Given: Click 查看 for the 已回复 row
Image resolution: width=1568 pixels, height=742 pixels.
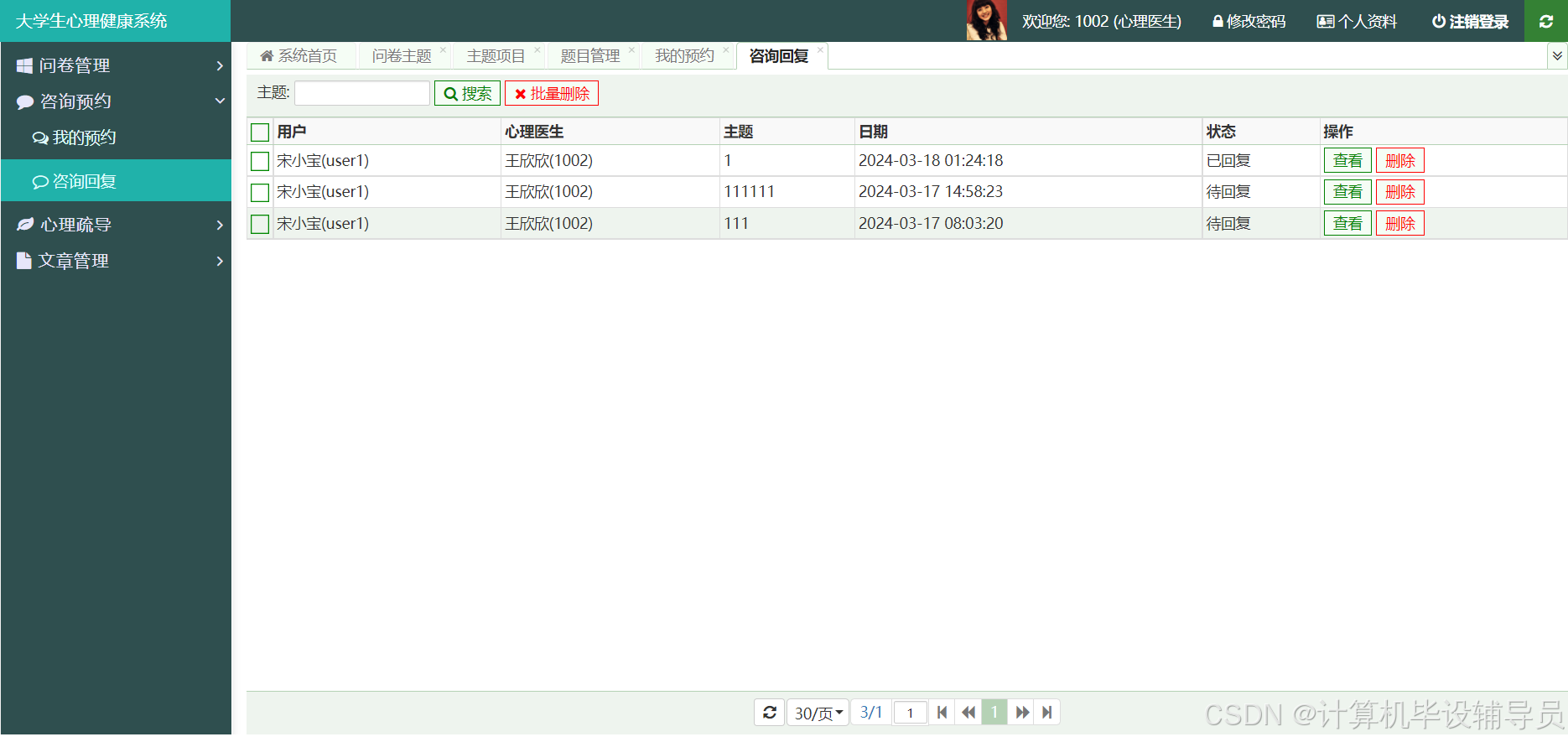Looking at the screenshot, I should click(x=1347, y=160).
